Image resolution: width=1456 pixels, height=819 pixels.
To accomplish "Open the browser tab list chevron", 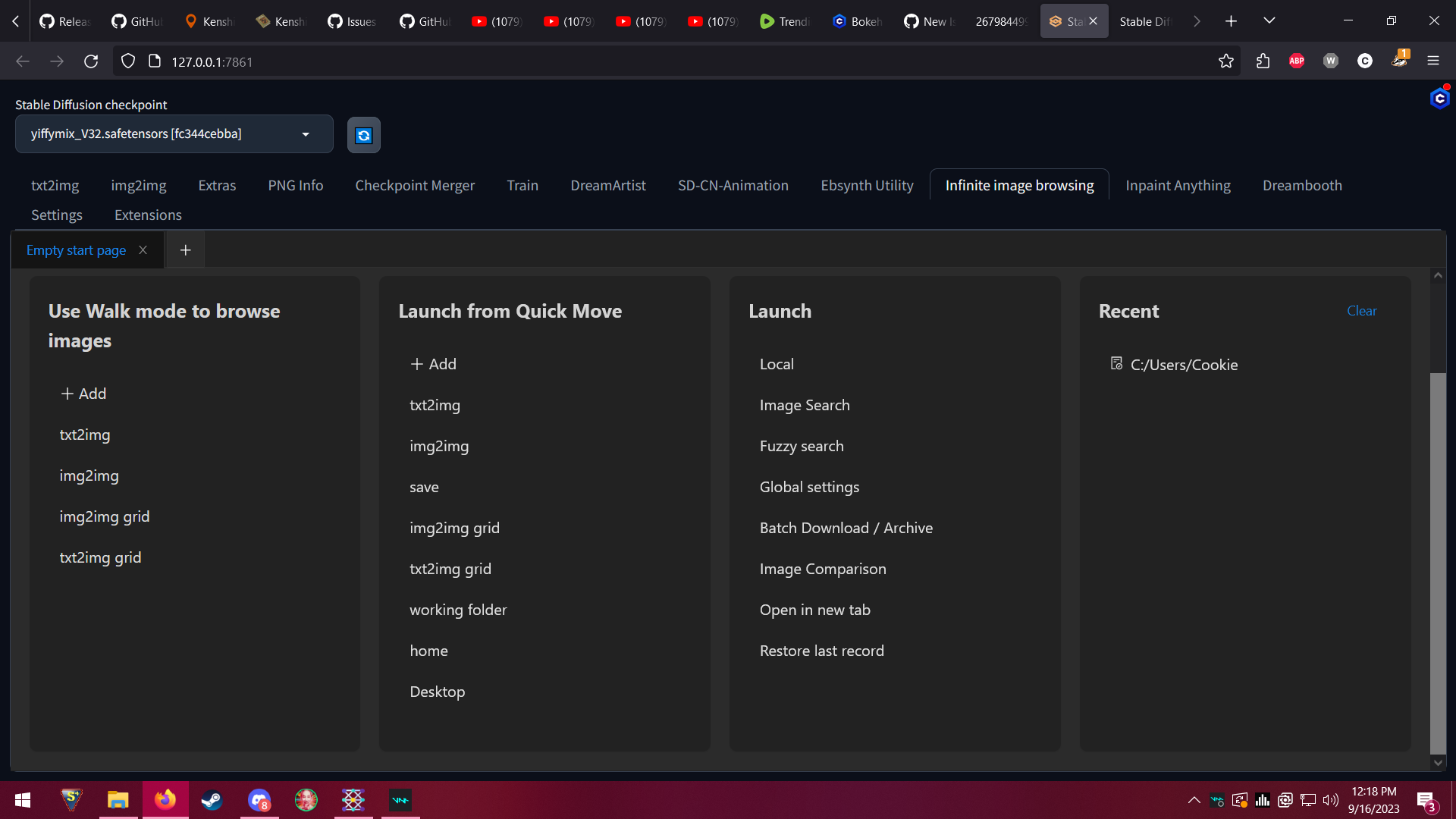I will click(x=1269, y=20).
